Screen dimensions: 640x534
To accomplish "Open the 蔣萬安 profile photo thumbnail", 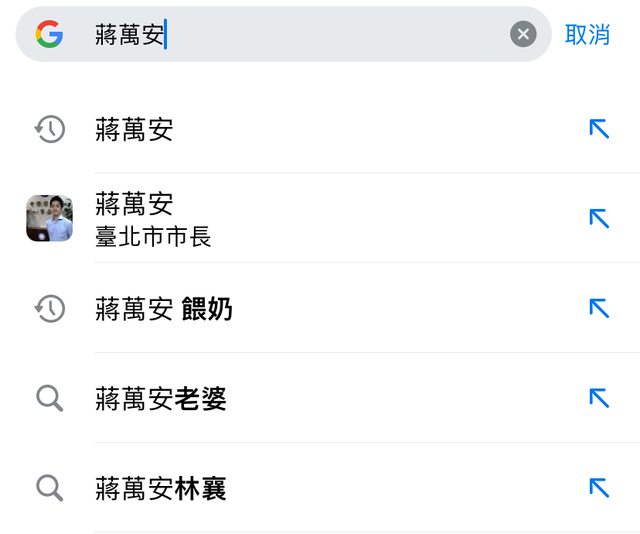I will coord(49,218).
